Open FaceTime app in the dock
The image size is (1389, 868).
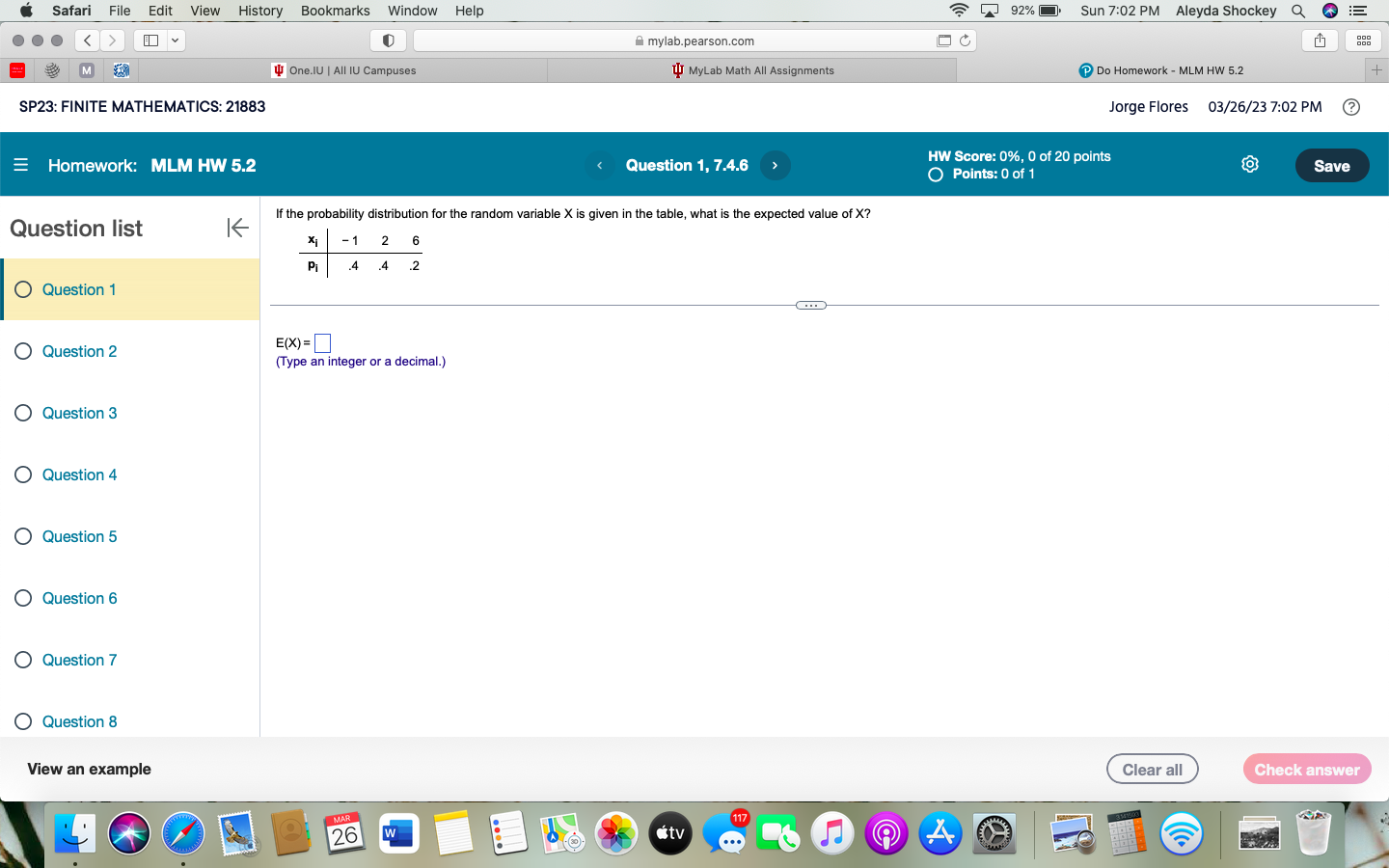click(x=777, y=832)
